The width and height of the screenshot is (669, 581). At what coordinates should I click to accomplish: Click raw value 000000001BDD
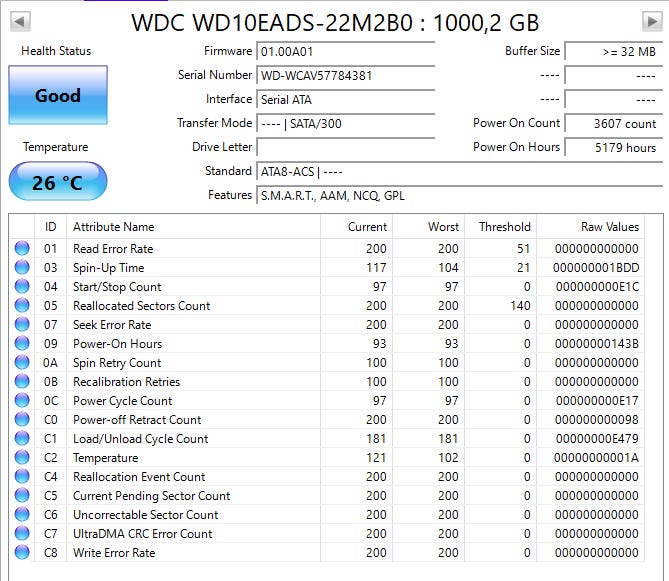point(596,267)
